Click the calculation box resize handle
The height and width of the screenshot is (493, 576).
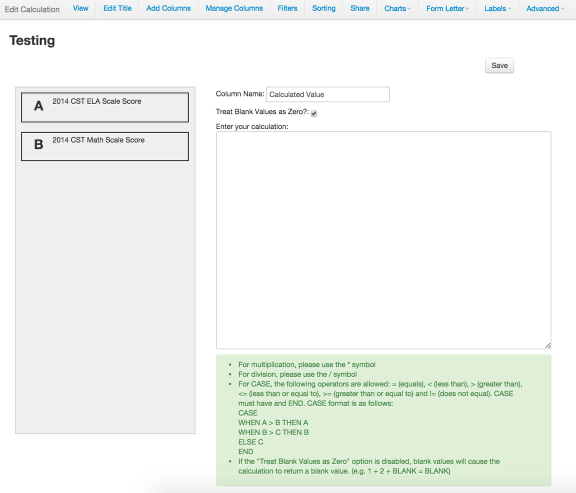tap(548, 345)
